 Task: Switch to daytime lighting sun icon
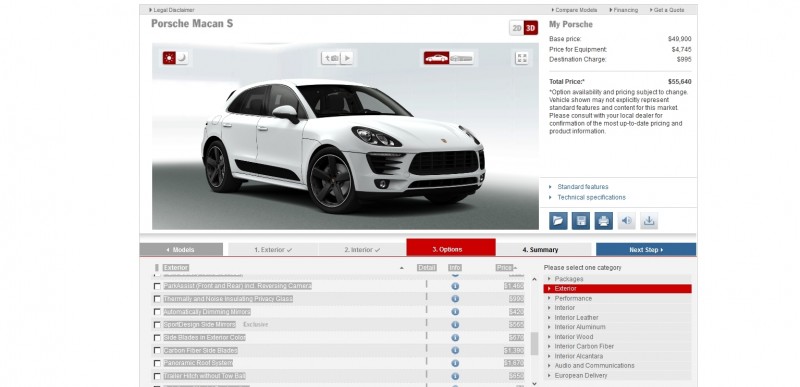point(169,58)
